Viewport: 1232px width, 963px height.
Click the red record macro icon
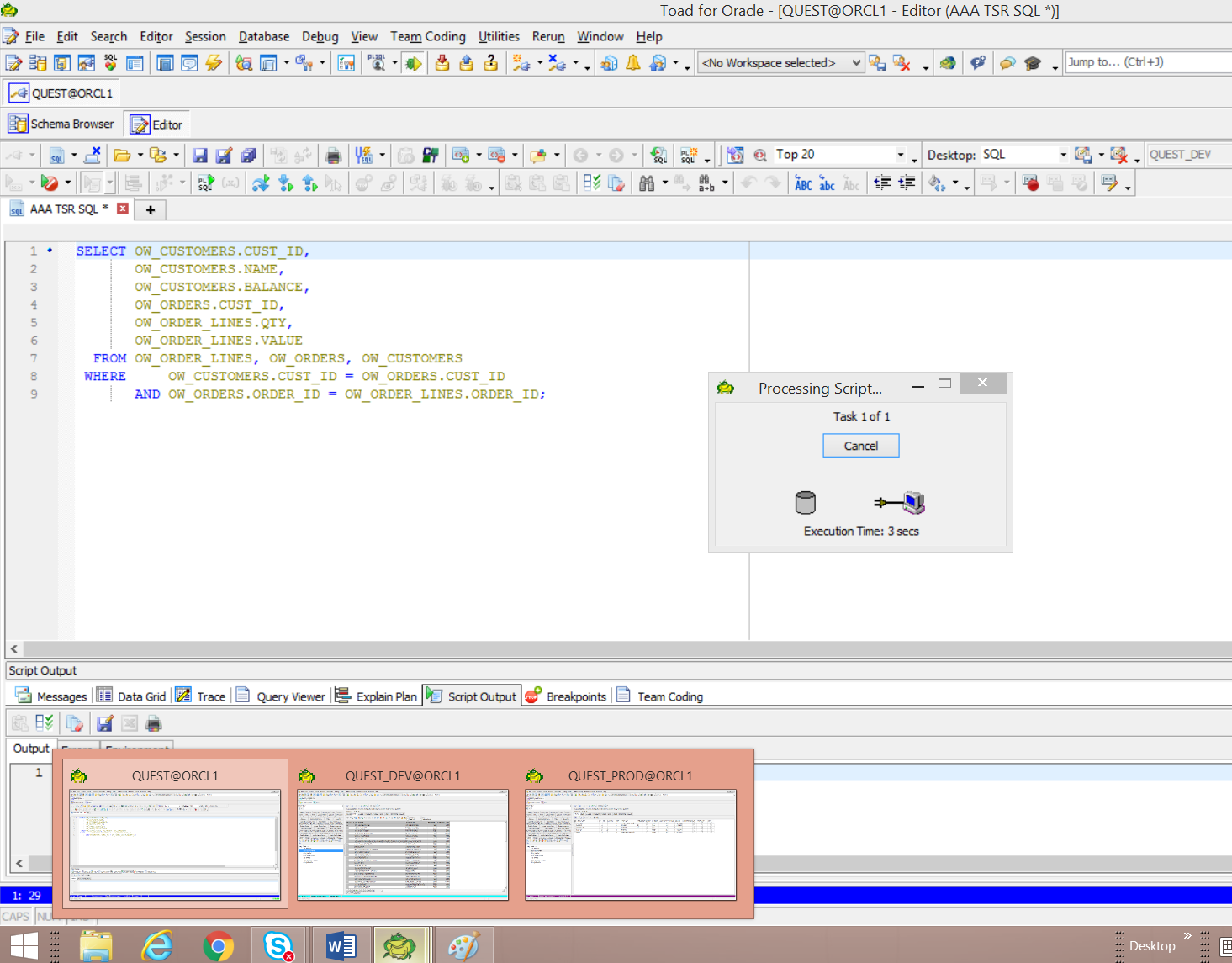(x=1031, y=183)
